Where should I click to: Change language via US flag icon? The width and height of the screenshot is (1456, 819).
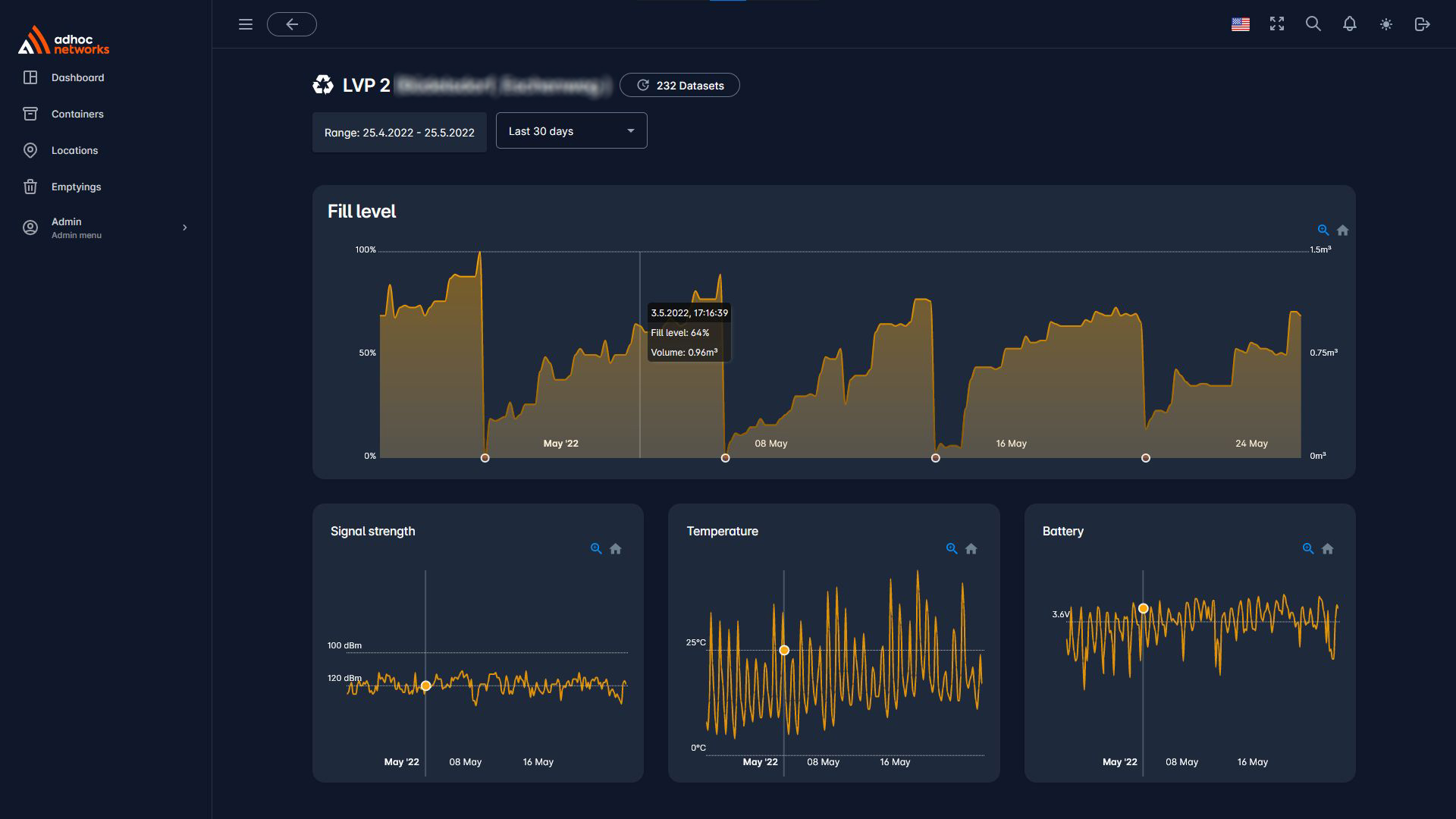pos(1241,24)
